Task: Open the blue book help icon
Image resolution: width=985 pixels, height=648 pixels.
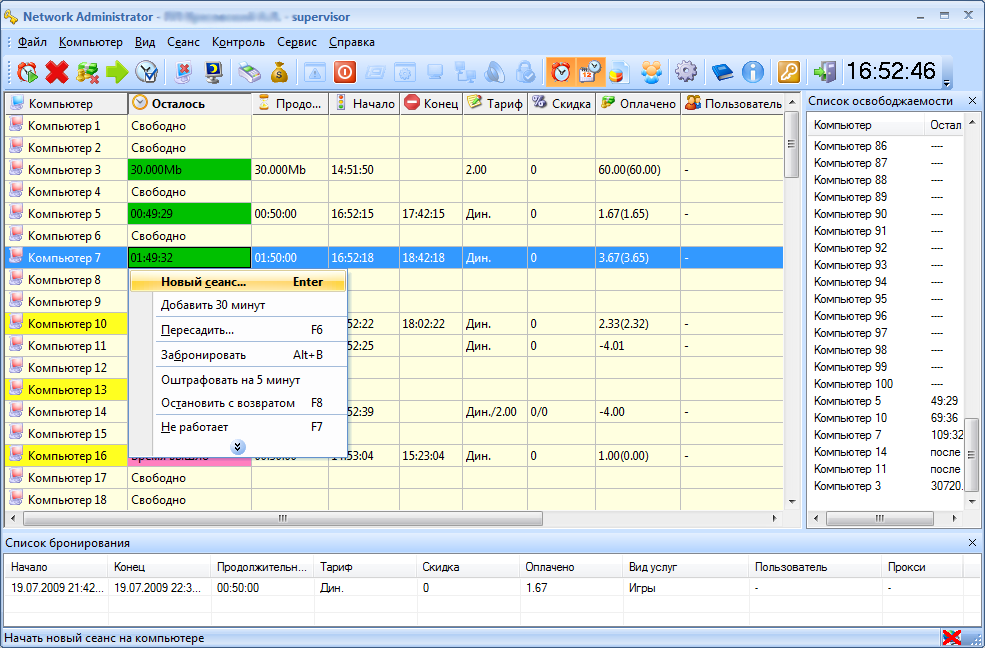Action: (x=722, y=72)
